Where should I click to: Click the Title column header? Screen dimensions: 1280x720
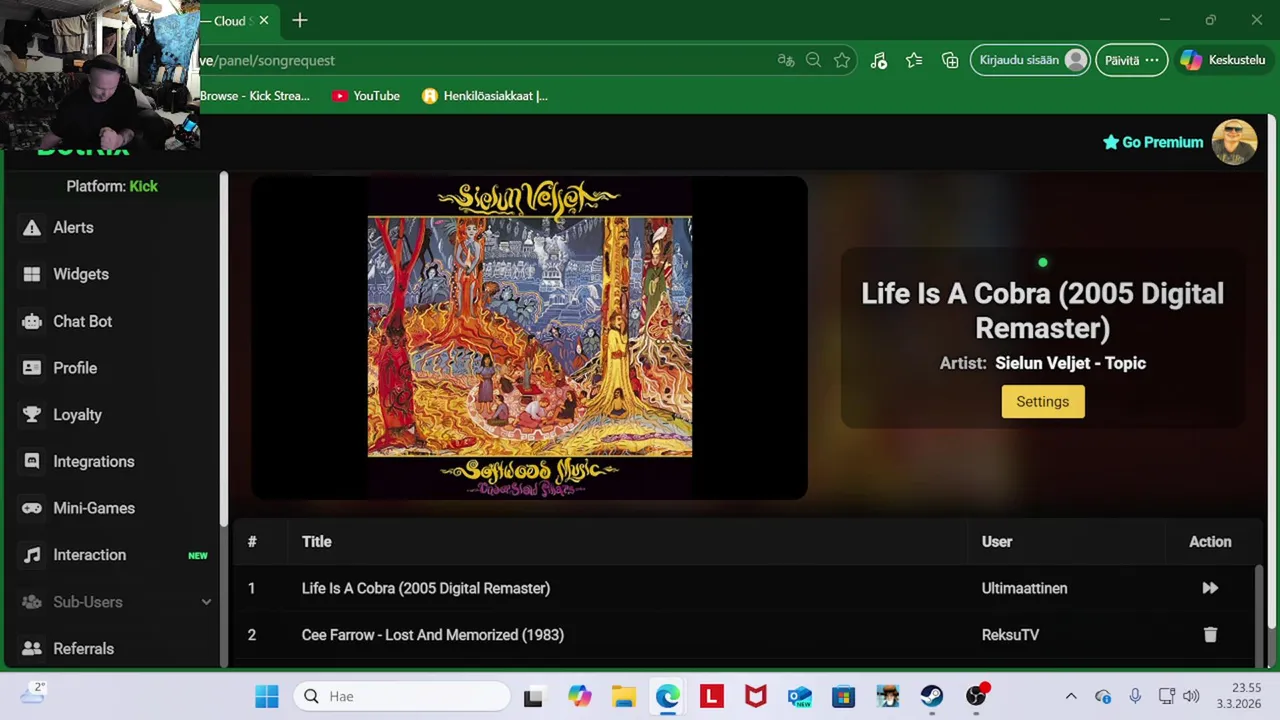coord(316,541)
